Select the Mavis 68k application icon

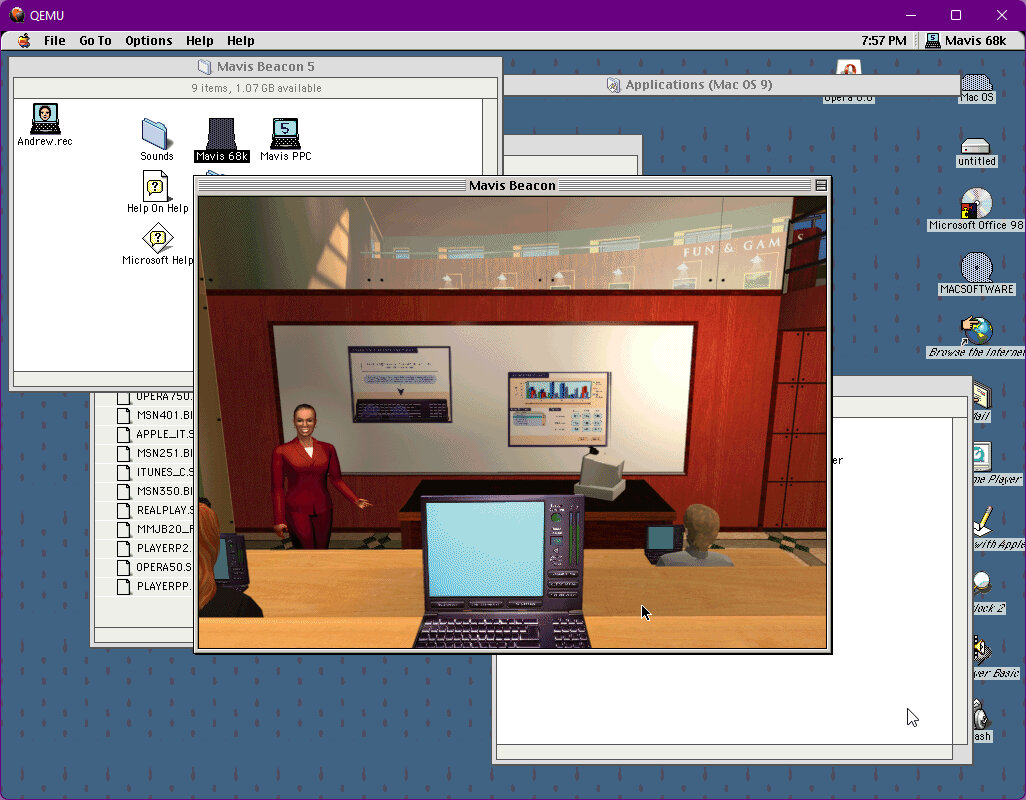coord(221,134)
